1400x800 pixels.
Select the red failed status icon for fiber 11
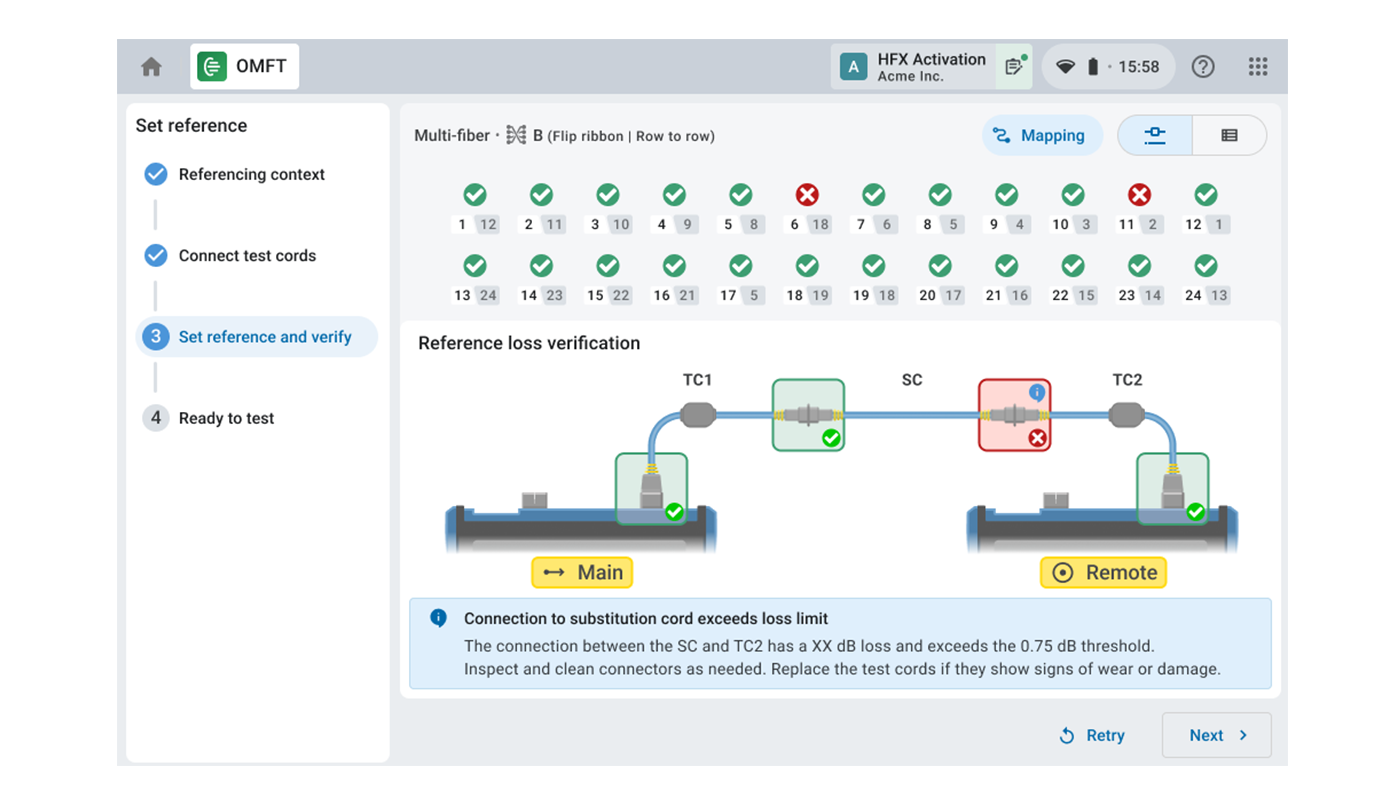[1139, 195]
